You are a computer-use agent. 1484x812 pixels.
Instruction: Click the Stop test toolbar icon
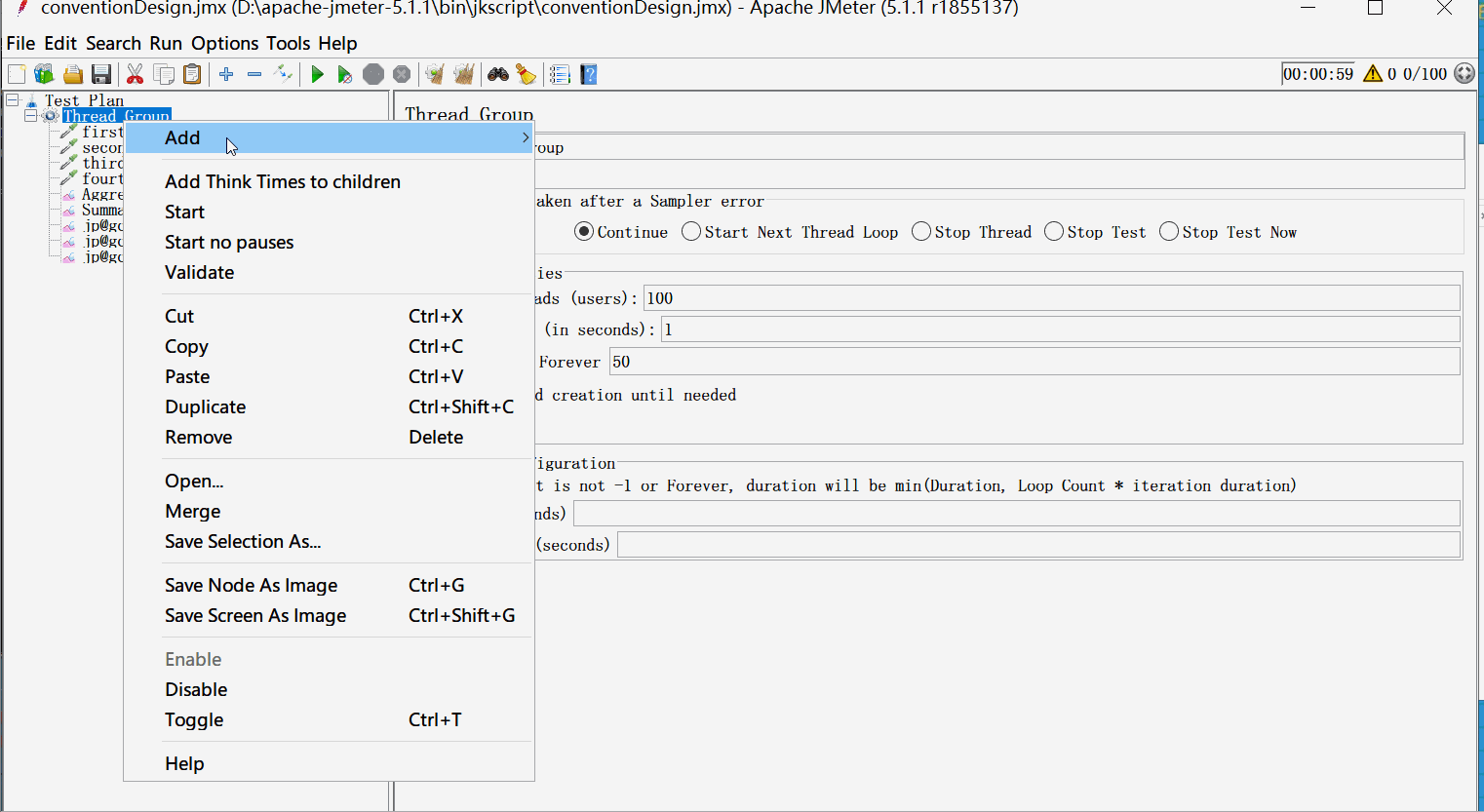372,74
